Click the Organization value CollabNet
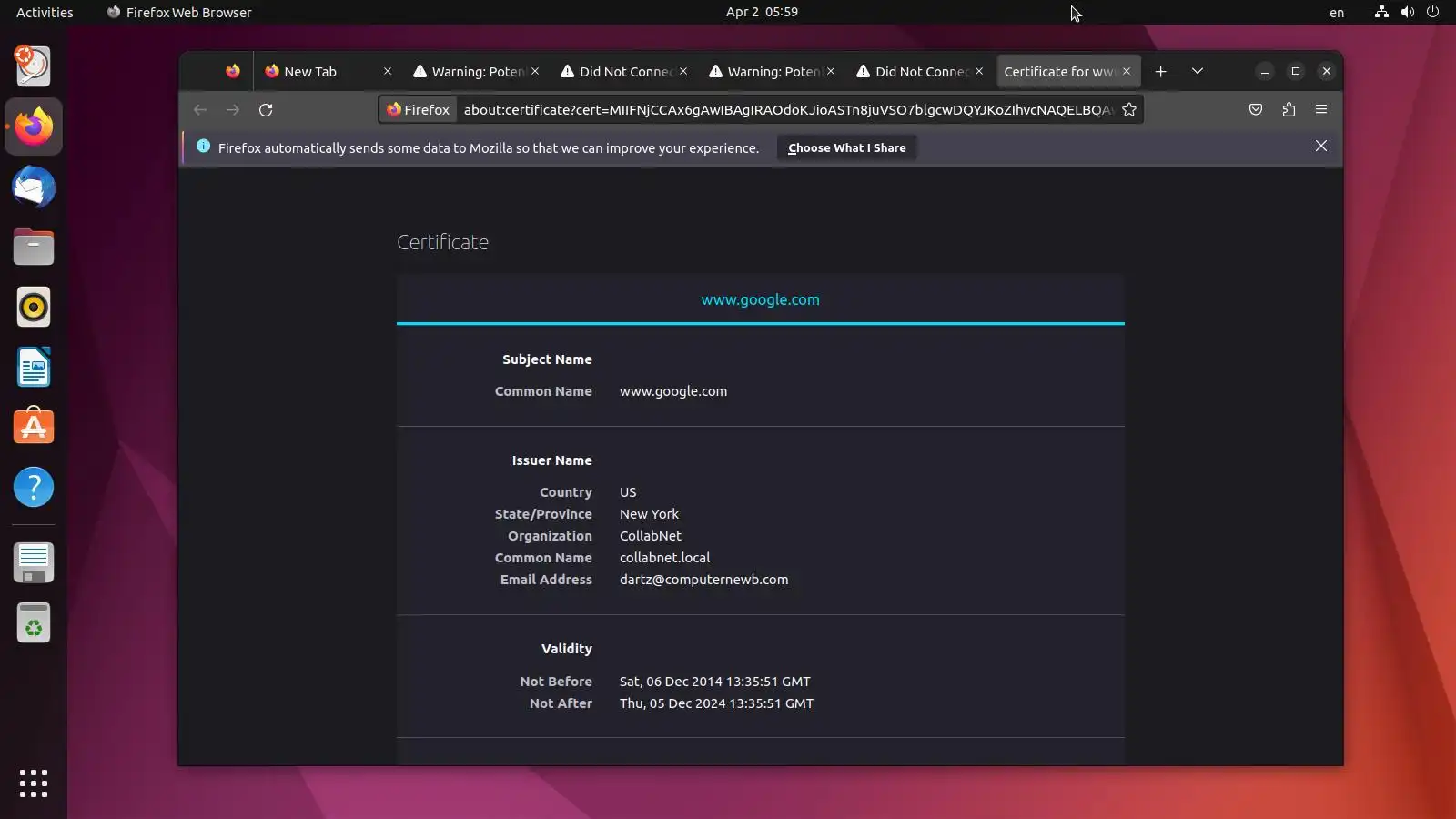 (x=651, y=536)
